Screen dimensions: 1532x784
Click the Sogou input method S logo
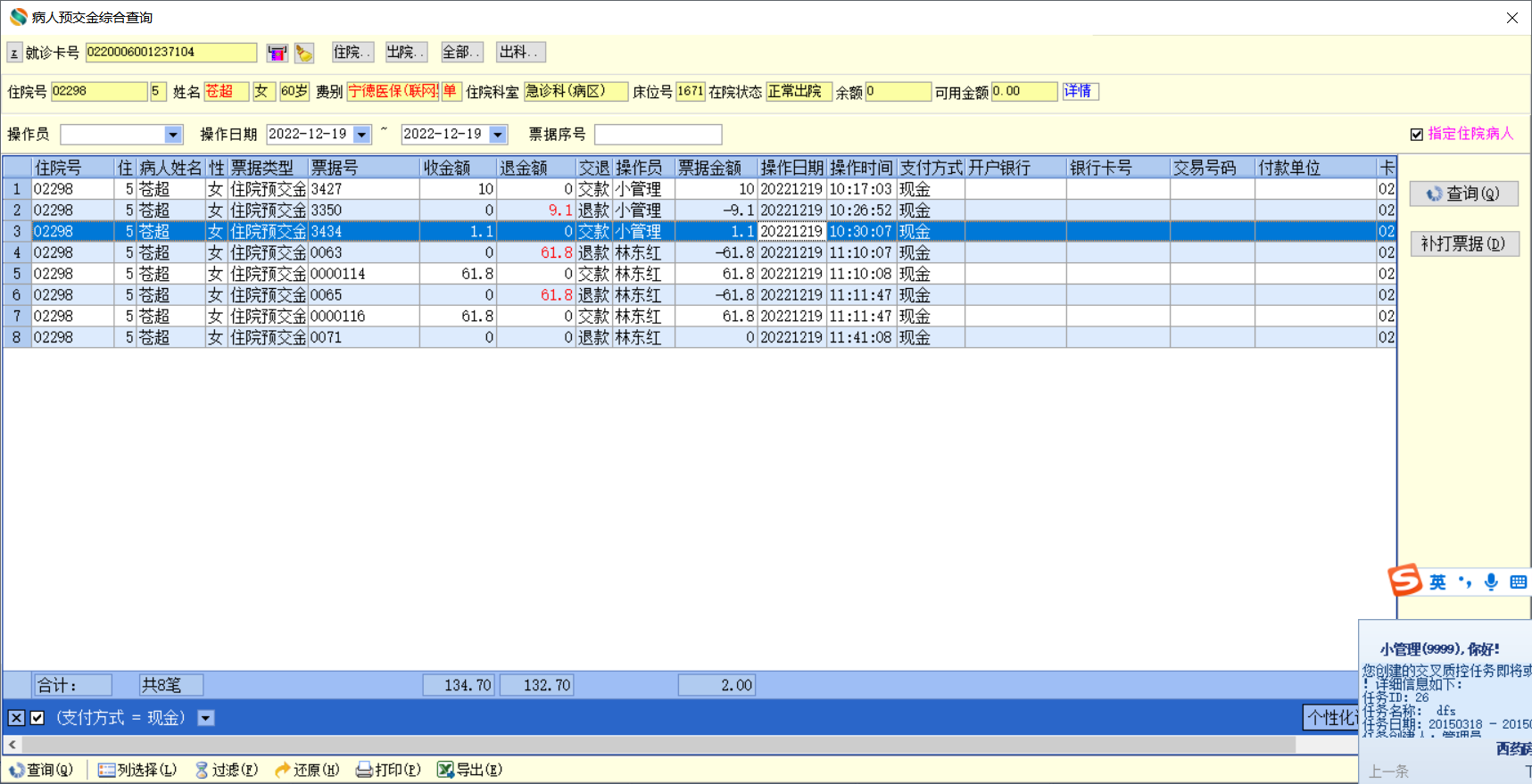(x=1404, y=581)
